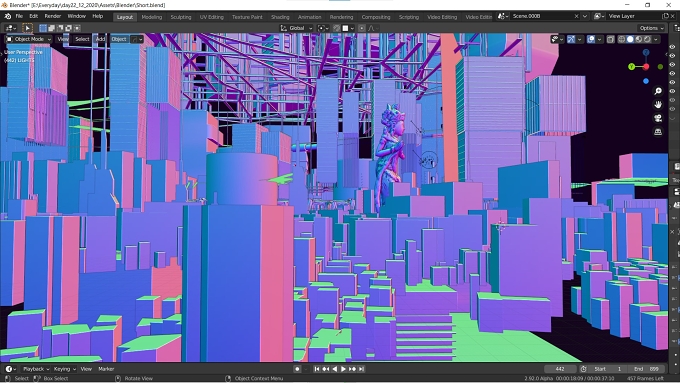The height and width of the screenshot is (383, 680).
Task: Open the Global transform orientation dropdown
Action: tap(297, 28)
